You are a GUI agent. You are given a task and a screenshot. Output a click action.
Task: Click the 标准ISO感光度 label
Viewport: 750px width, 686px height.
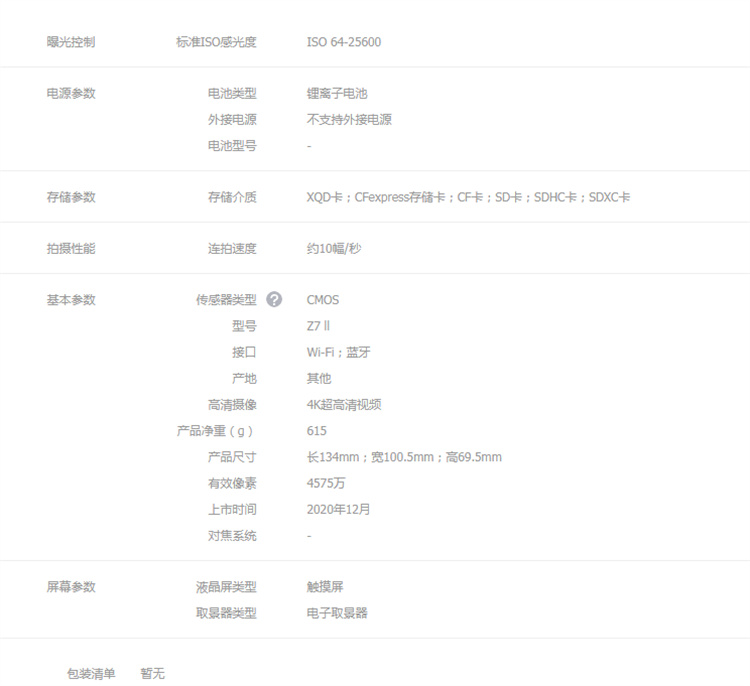tap(216, 42)
